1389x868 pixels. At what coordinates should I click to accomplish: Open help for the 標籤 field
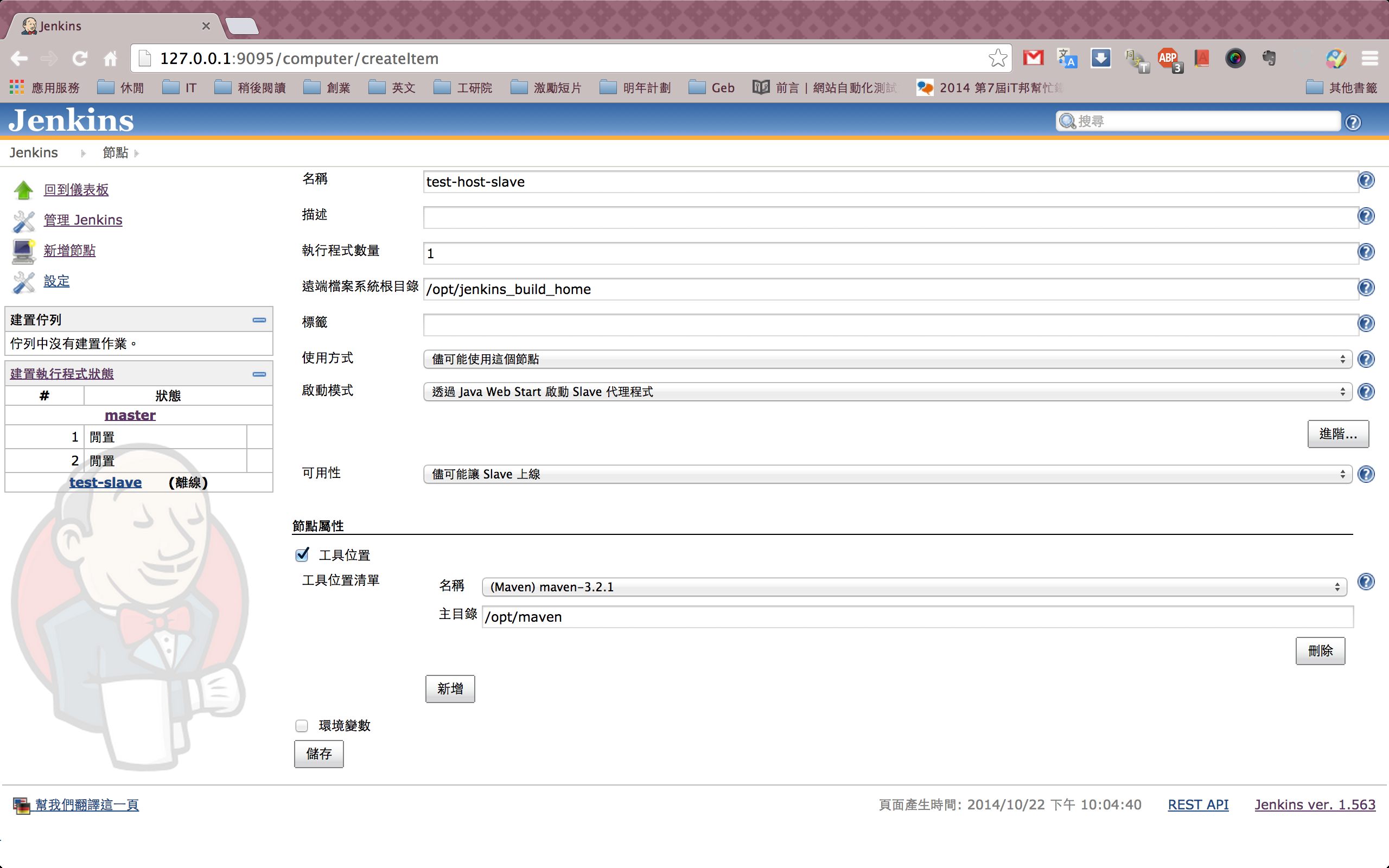1366,323
